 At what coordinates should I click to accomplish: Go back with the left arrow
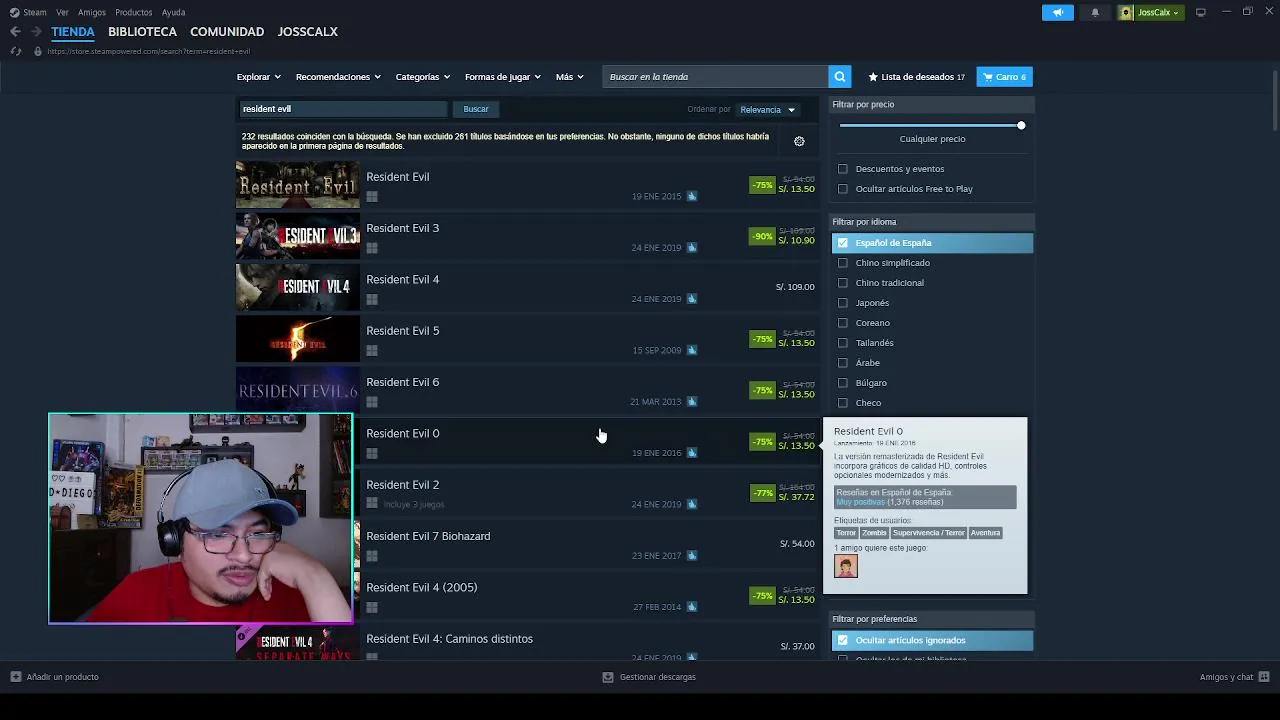pyautogui.click(x=15, y=32)
